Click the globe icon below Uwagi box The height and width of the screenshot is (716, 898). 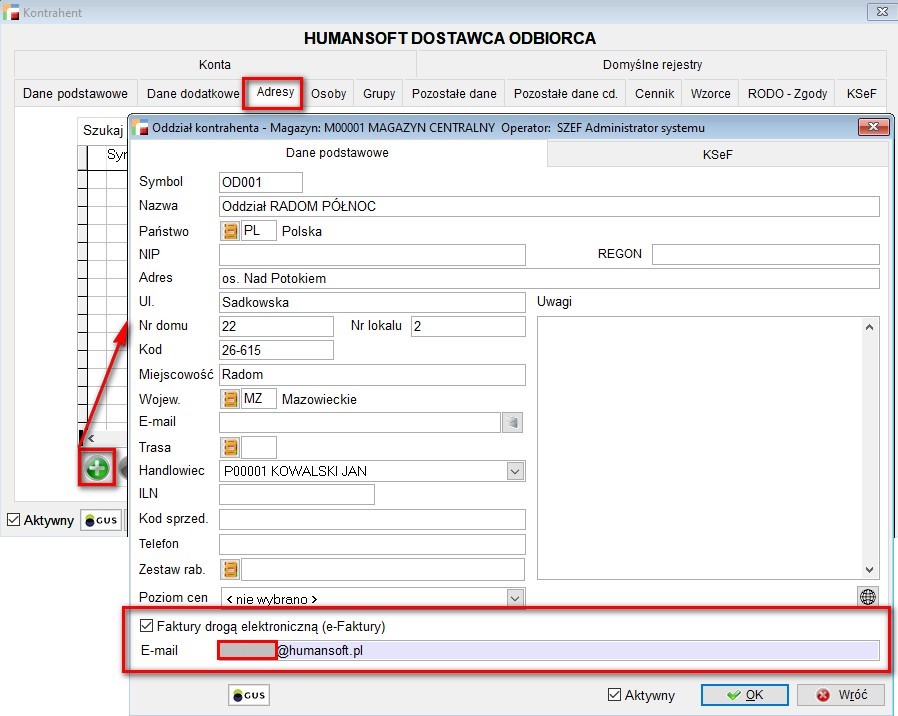tap(868, 596)
